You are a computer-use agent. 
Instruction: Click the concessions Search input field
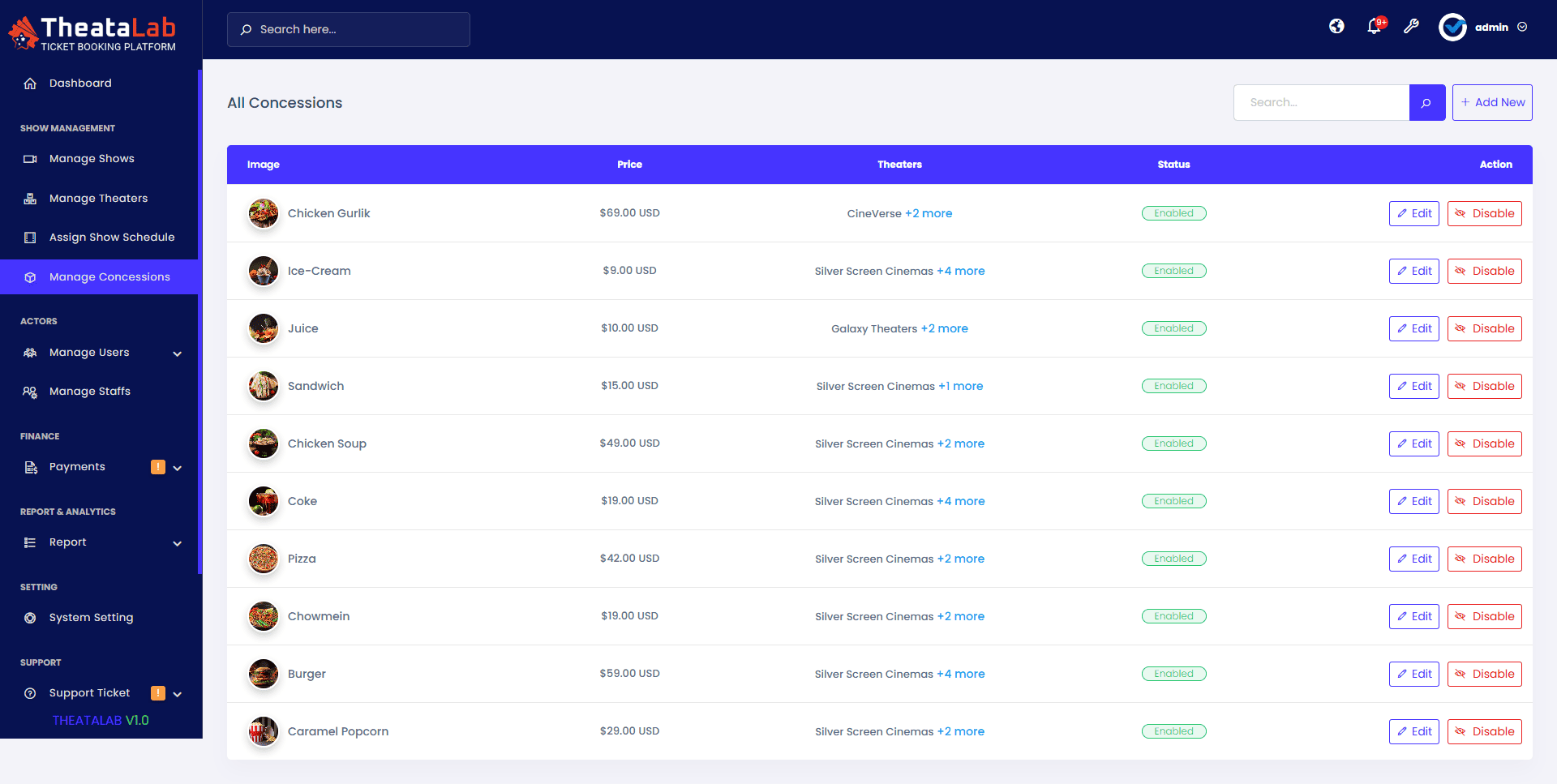(x=1322, y=102)
